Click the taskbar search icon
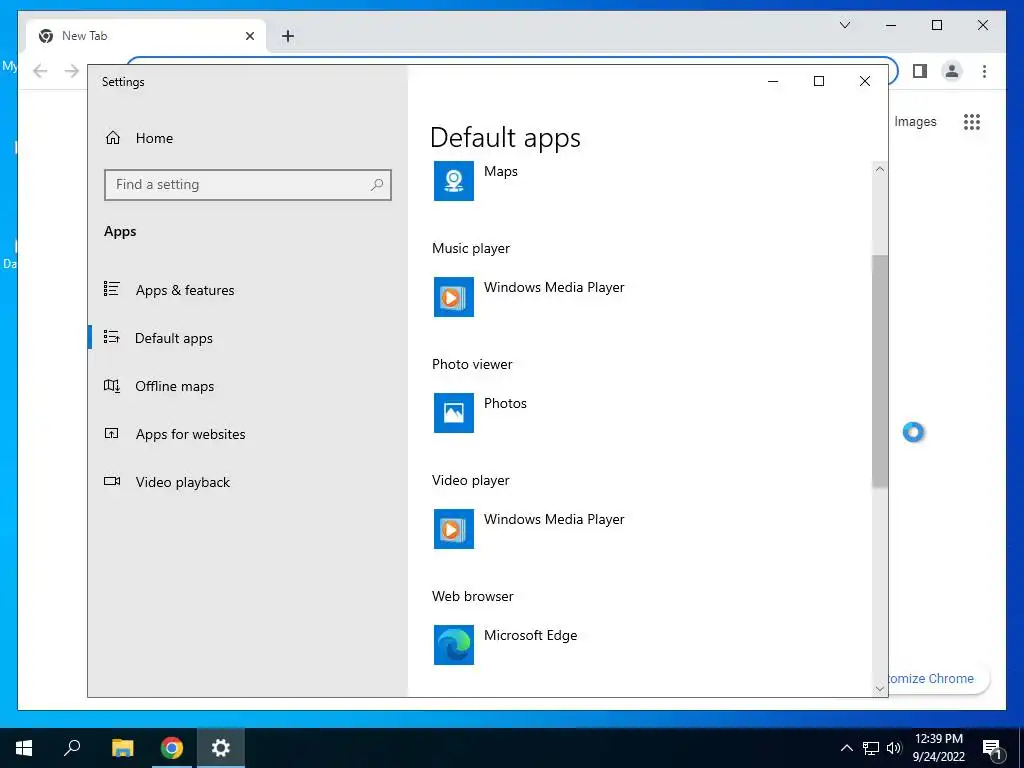This screenshot has width=1024, height=768. [72, 748]
